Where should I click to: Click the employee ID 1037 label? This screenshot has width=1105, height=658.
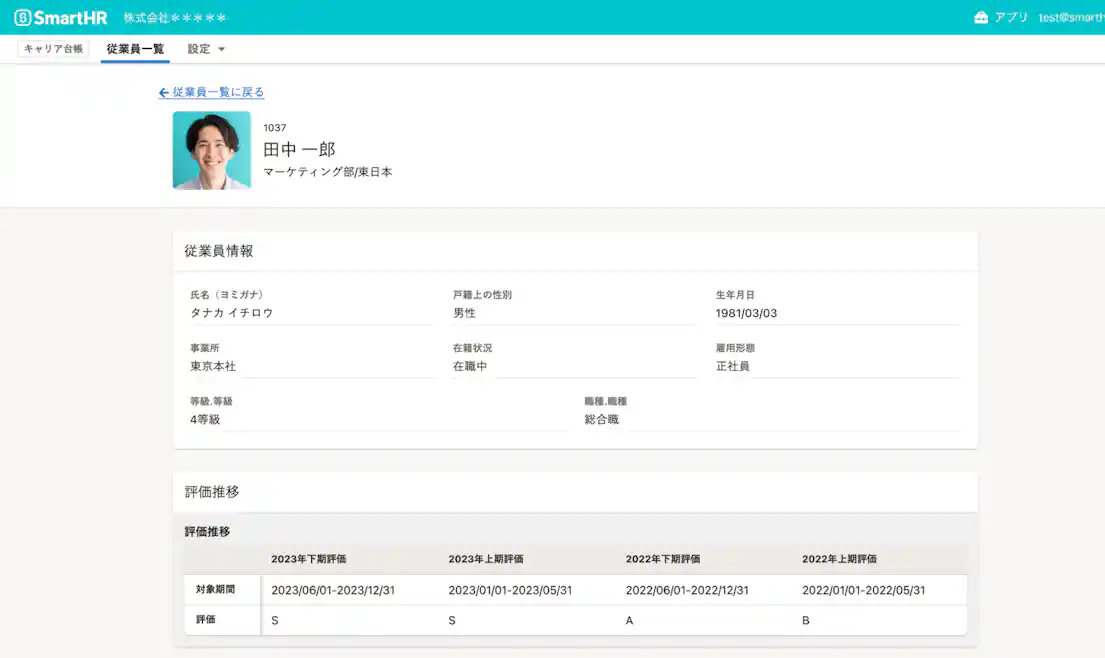[x=274, y=127]
